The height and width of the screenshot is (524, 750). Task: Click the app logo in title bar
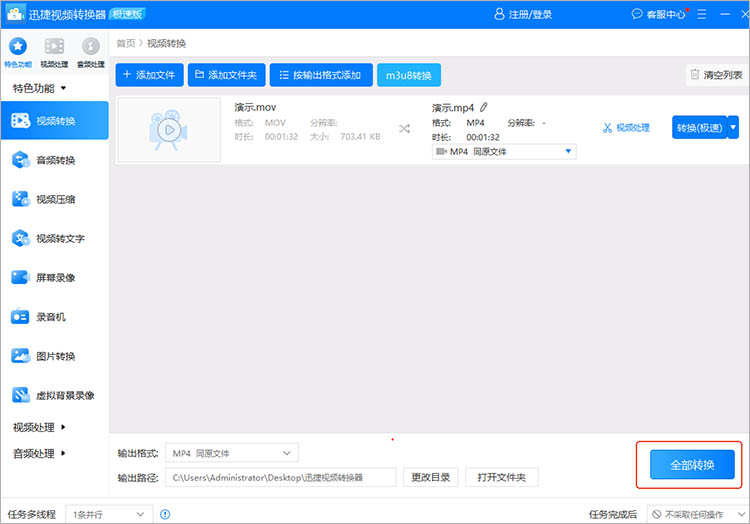tap(15, 14)
